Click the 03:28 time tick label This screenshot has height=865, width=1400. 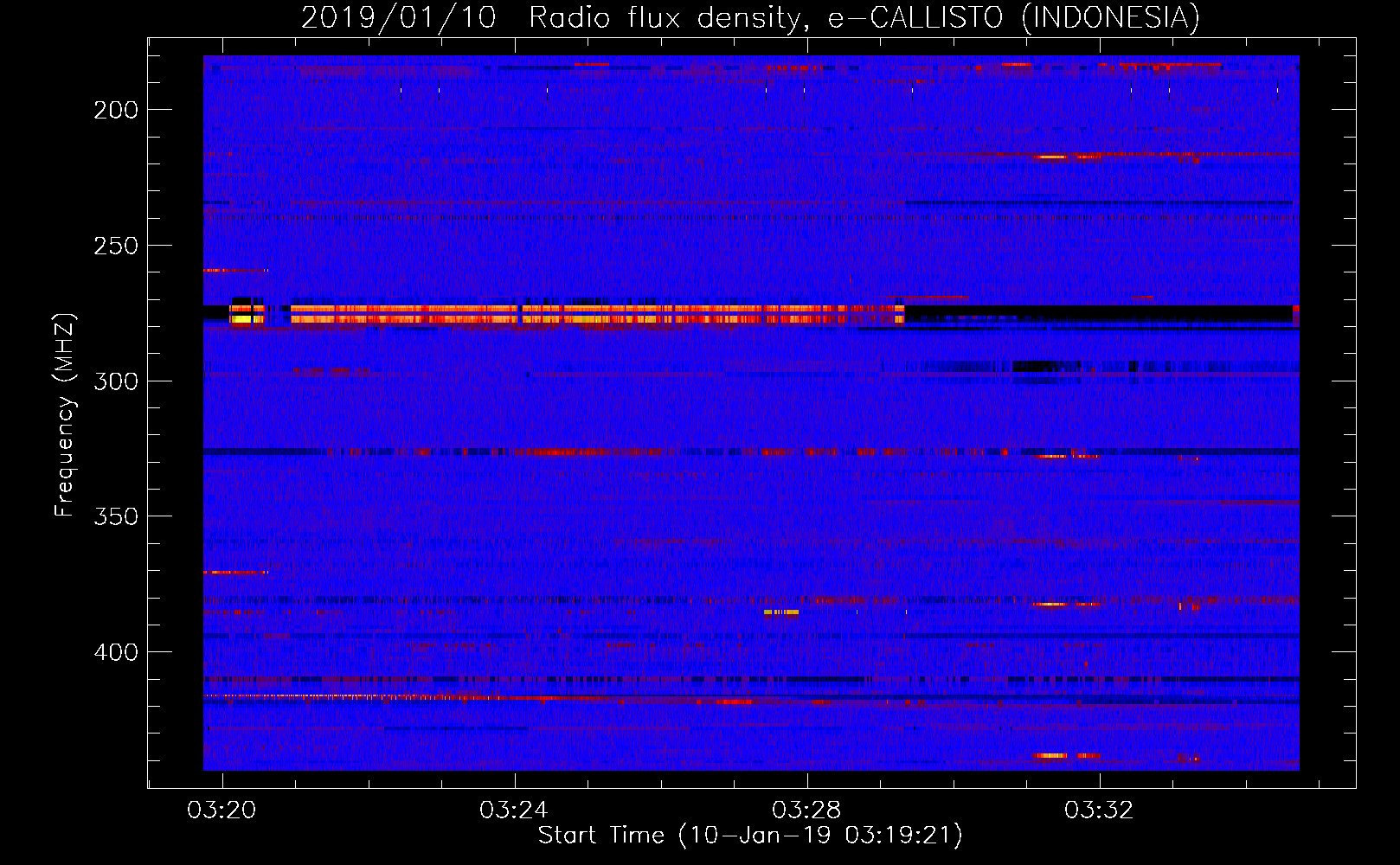806,811
